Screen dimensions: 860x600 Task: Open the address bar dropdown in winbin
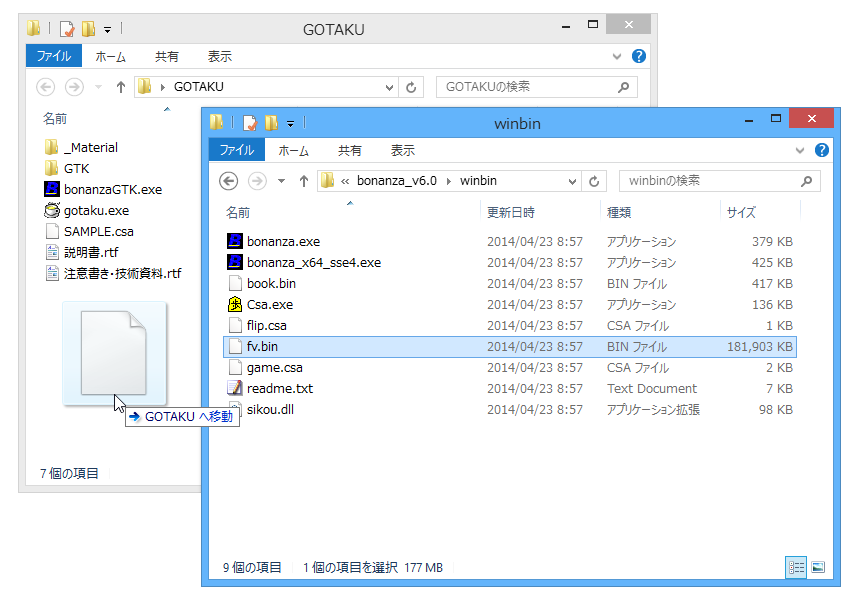click(573, 180)
